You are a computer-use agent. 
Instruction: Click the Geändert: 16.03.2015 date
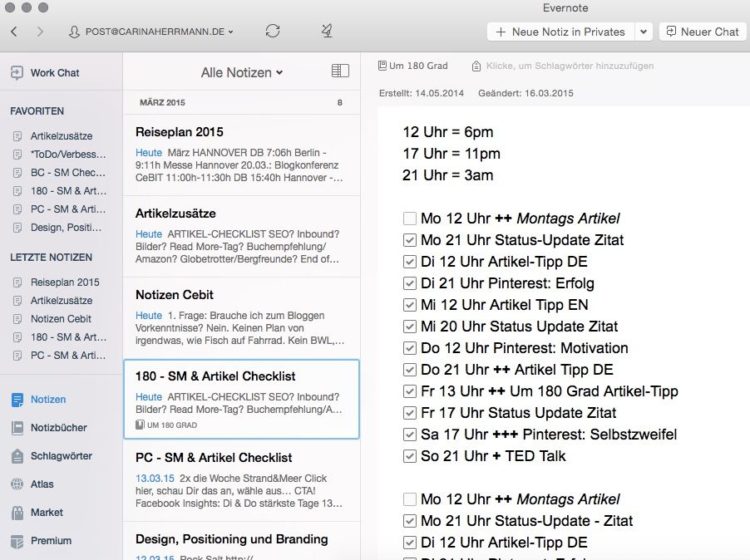526,93
